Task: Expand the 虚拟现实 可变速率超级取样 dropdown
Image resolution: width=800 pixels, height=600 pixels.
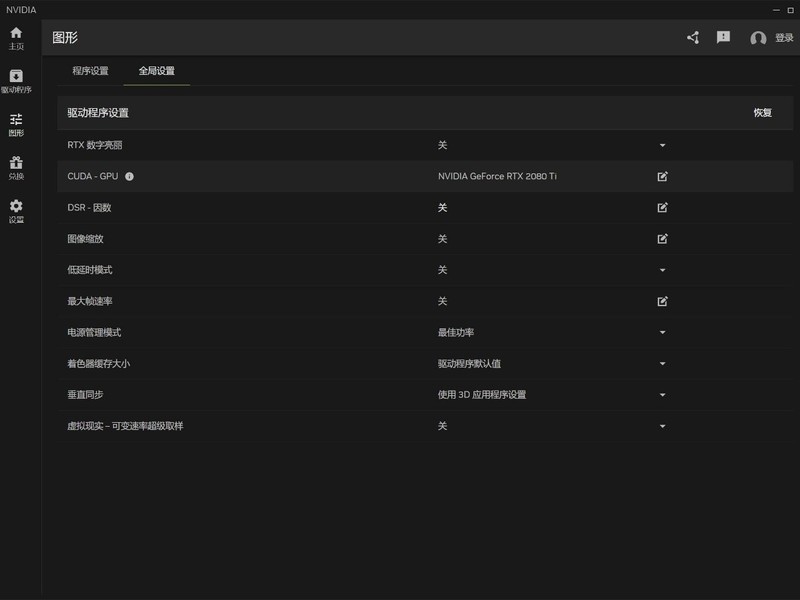Action: [x=662, y=426]
